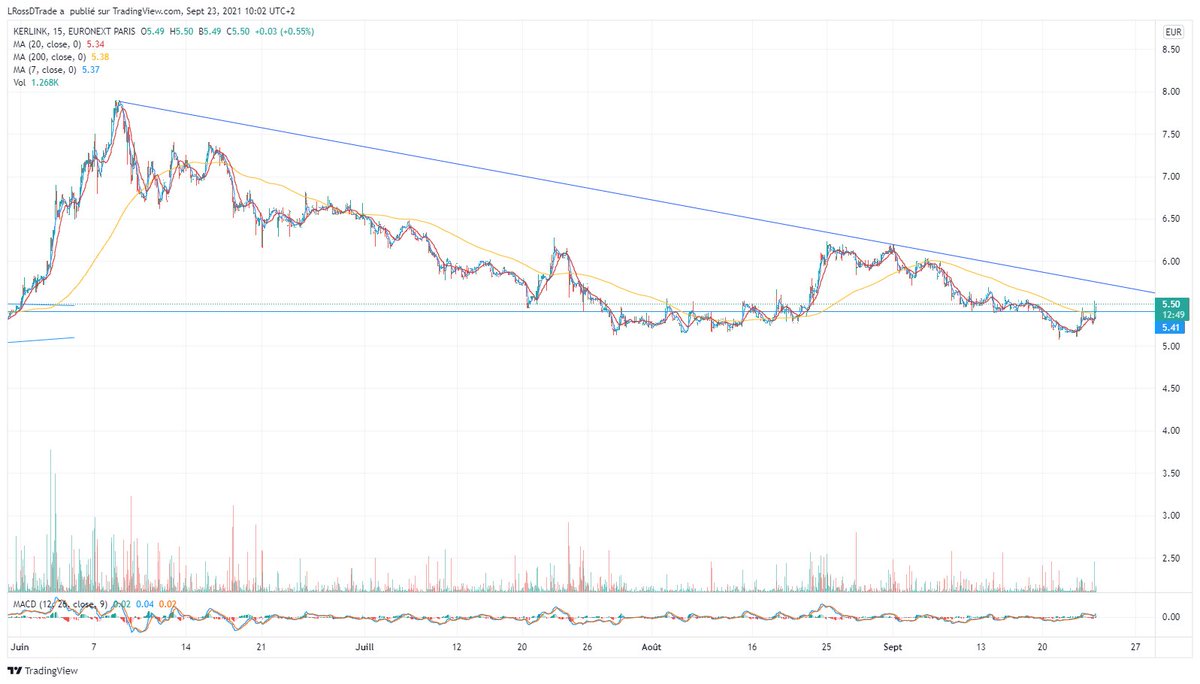1200x684 pixels.
Task: Click the Juin date axis label
Action: [18, 648]
